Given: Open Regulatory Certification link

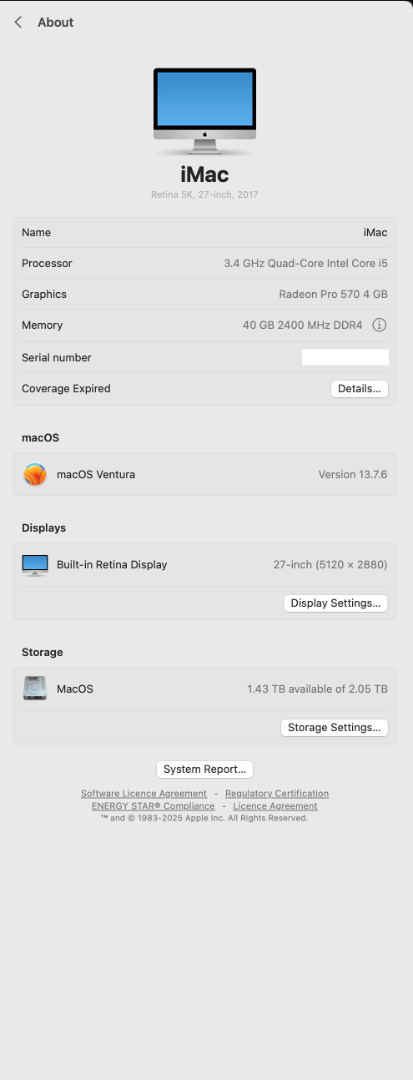Looking at the screenshot, I should click(x=277, y=793).
